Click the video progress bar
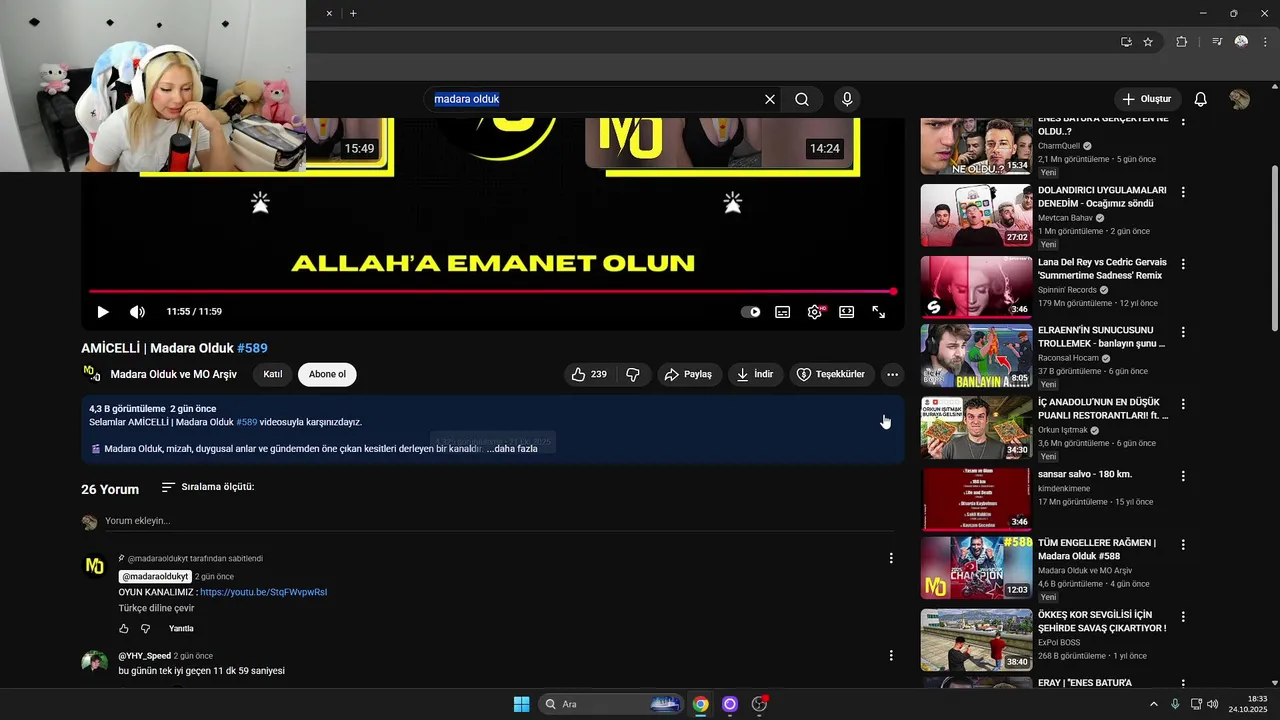Screen dimensions: 1280x720 pyautogui.click(x=492, y=292)
